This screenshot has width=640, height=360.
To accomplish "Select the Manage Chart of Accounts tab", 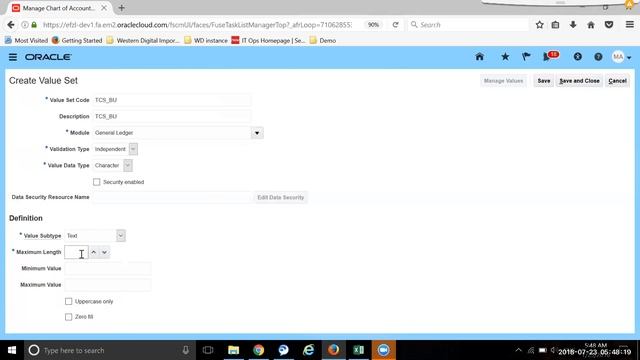I will click(59, 8).
